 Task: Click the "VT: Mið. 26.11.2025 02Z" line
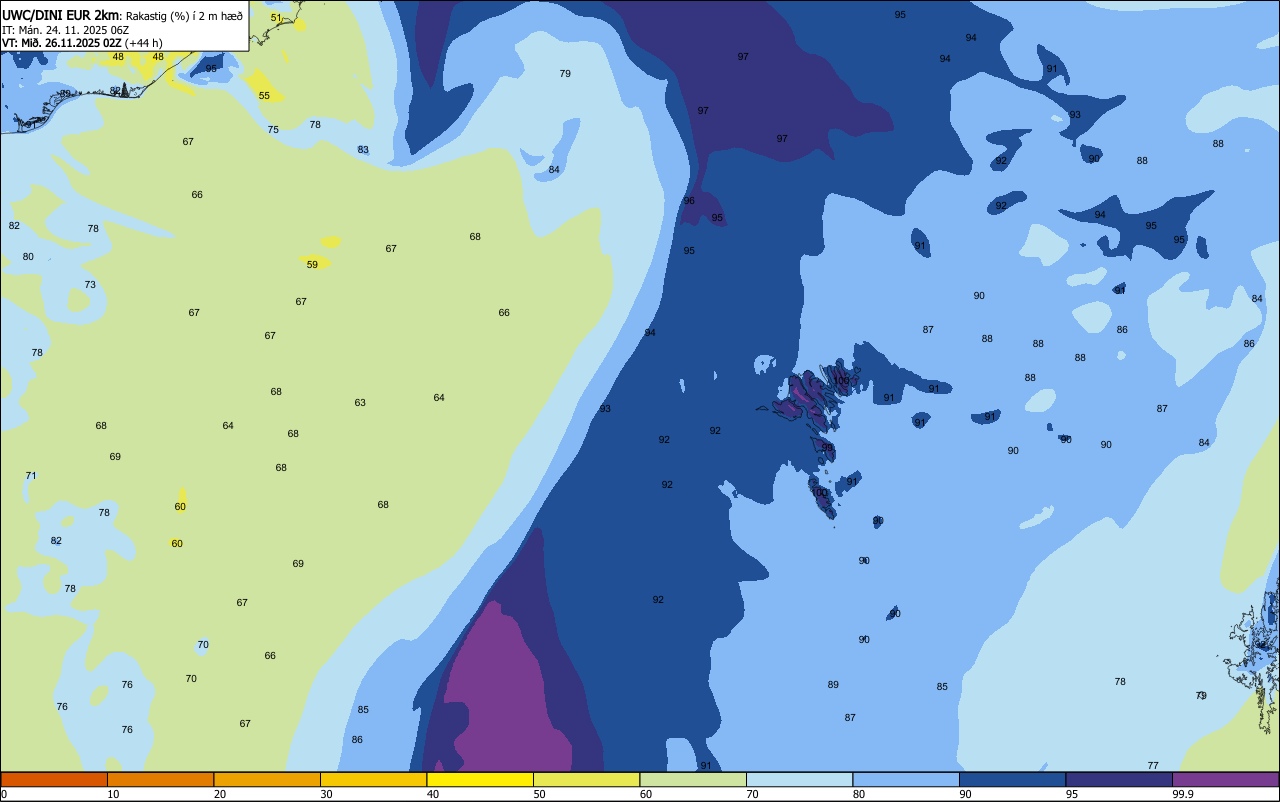[x=62, y=43]
